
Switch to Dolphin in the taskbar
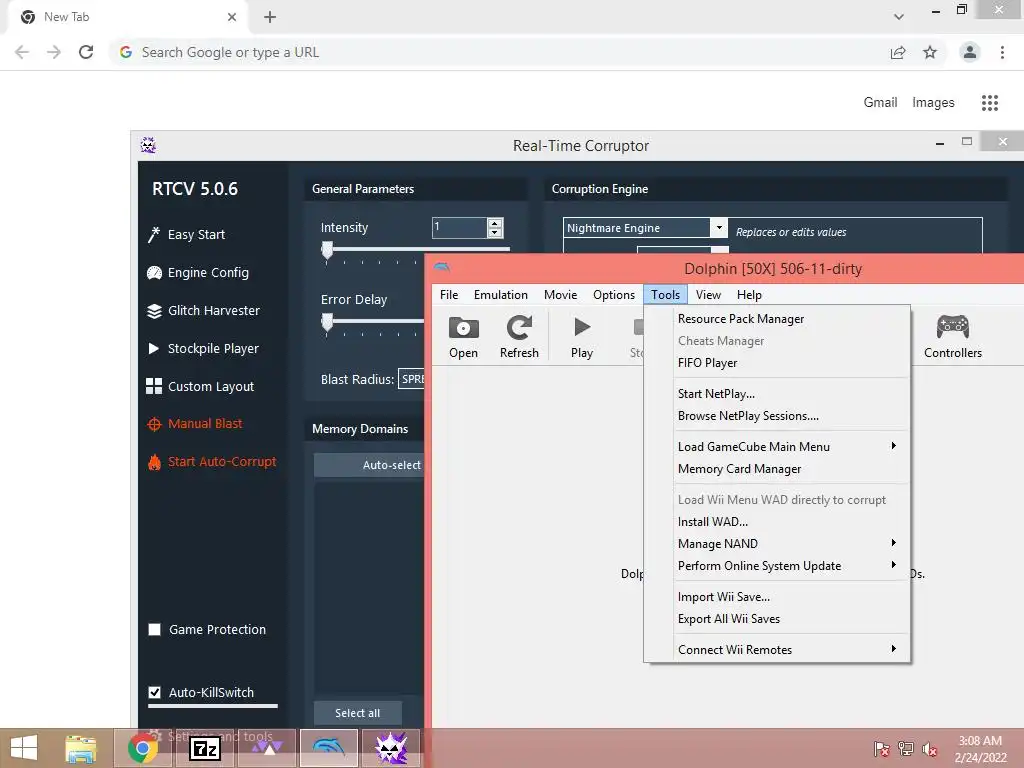[x=328, y=748]
